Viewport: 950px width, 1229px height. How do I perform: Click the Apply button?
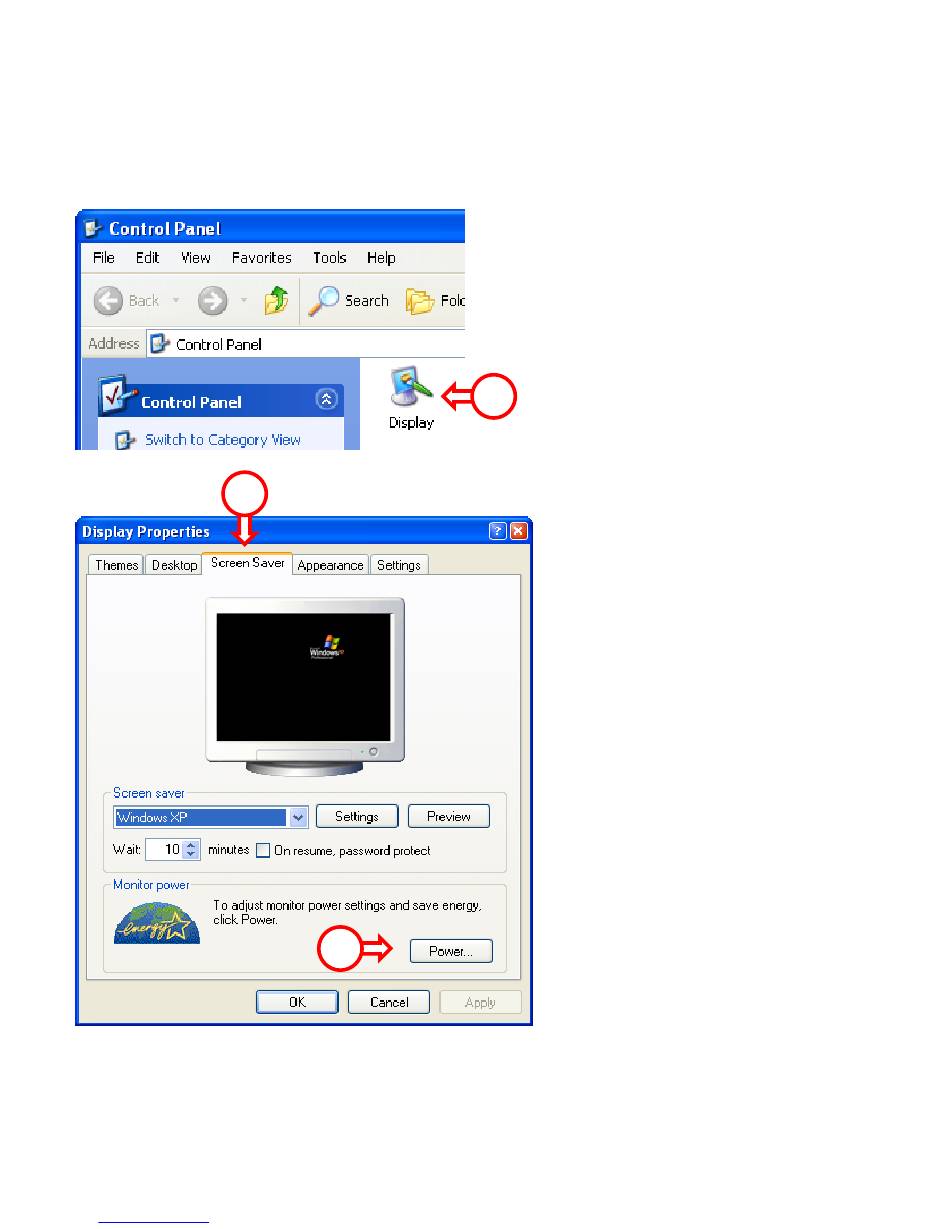point(480,1002)
